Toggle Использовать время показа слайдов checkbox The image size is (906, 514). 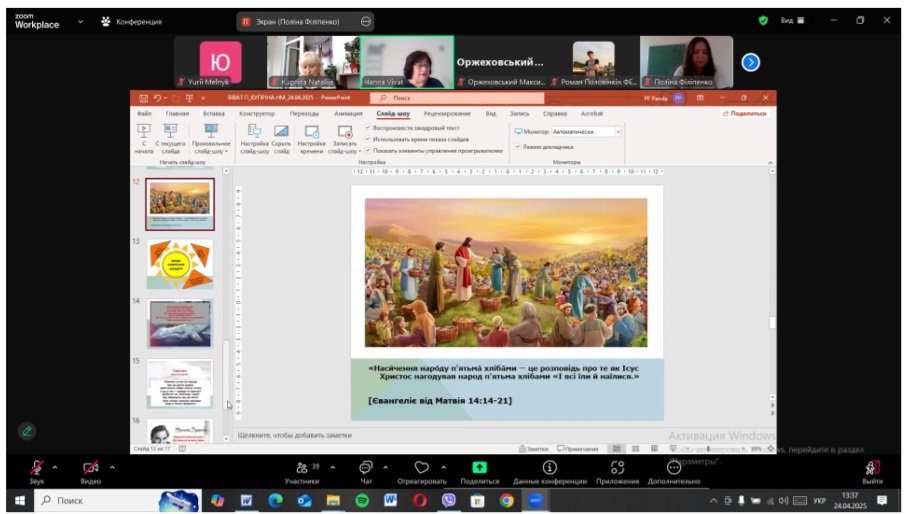point(368,139)
